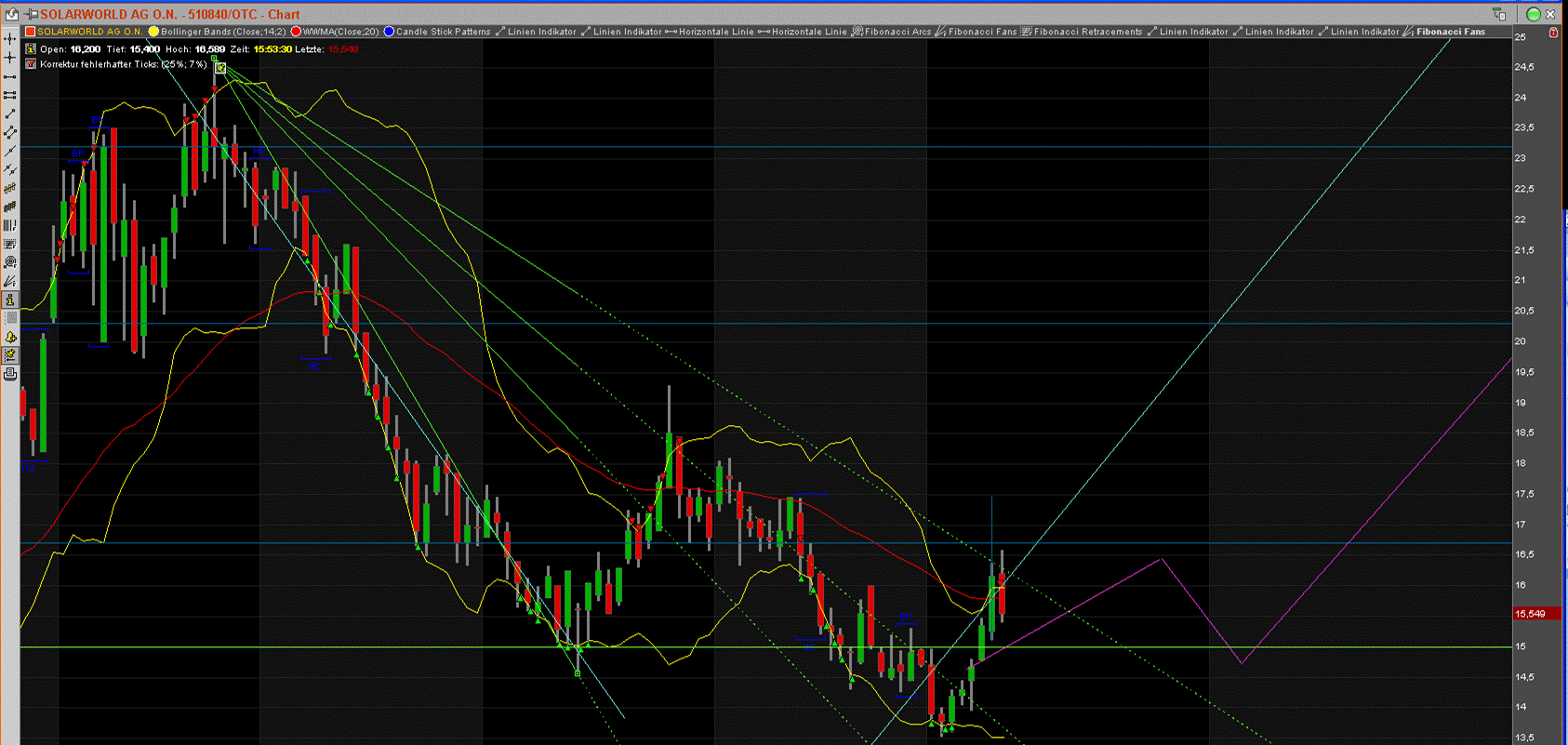
Task: Click the pin icon beside chart title
Action: coord(31,14)
